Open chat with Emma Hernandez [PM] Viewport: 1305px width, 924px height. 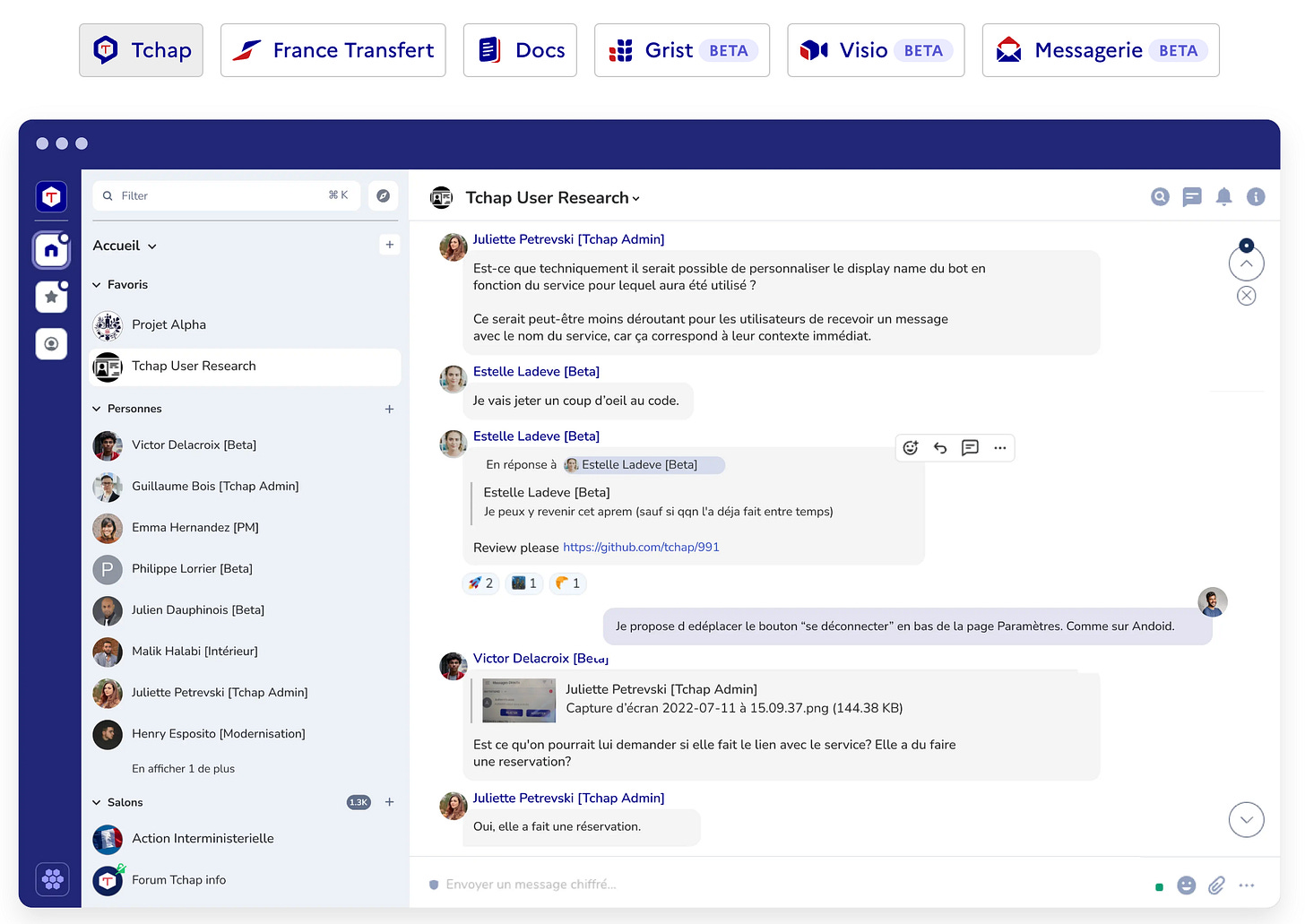(x=246, y=527)
